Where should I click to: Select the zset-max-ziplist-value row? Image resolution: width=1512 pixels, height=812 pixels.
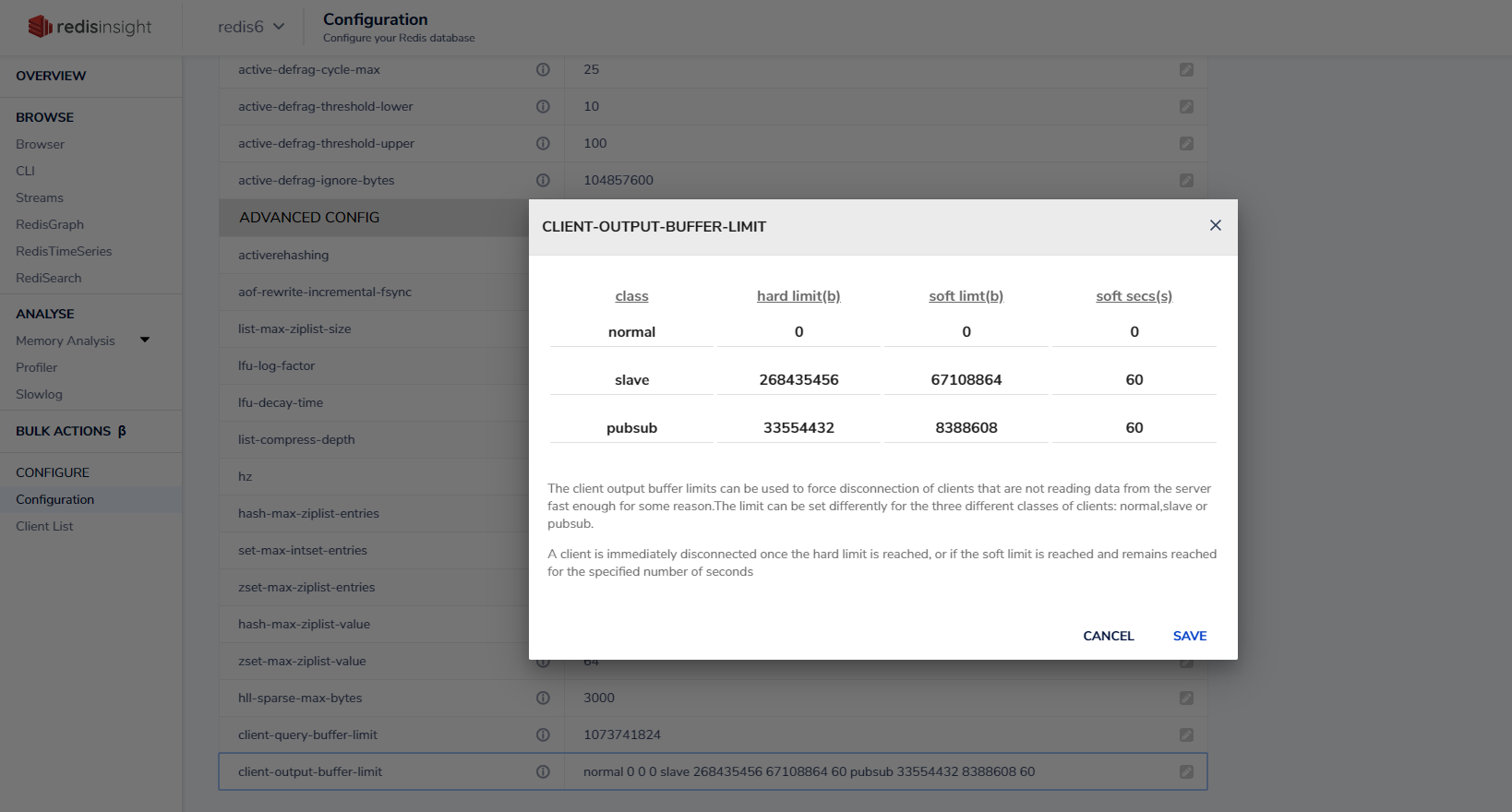click(374, 661)
